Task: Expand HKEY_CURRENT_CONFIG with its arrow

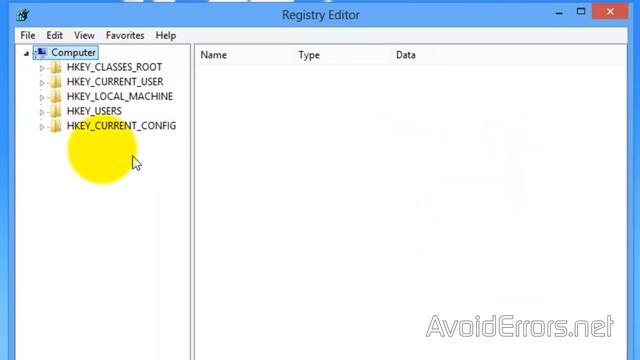Action: [x=42, y=127]
